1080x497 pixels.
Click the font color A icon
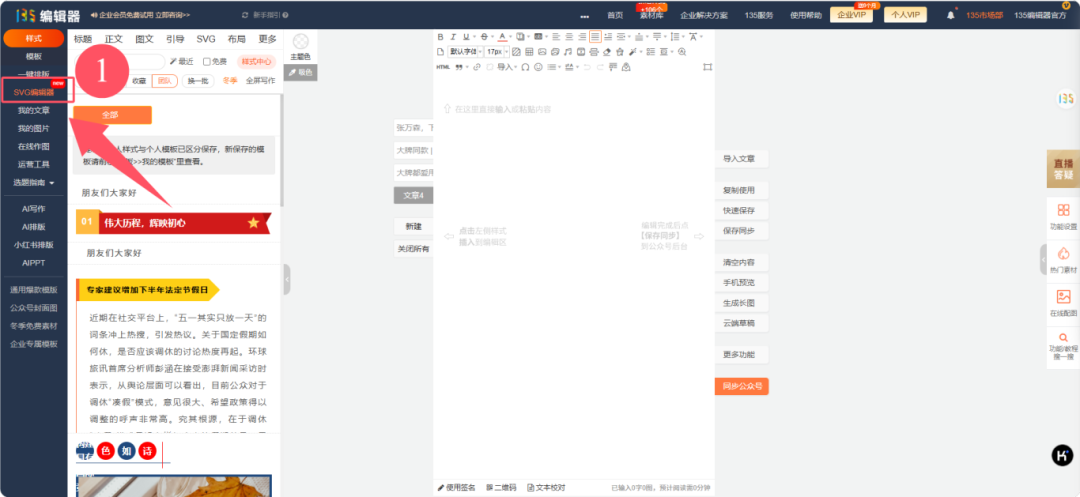[503, 36]
